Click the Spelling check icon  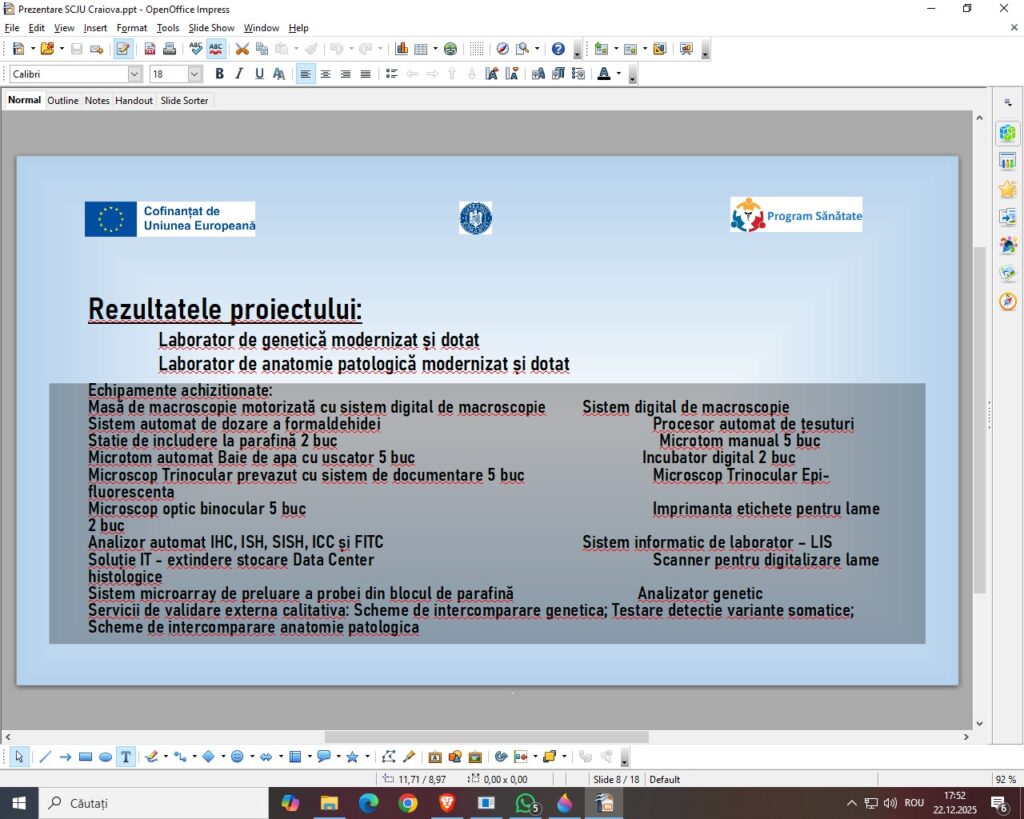click(195, 48)
